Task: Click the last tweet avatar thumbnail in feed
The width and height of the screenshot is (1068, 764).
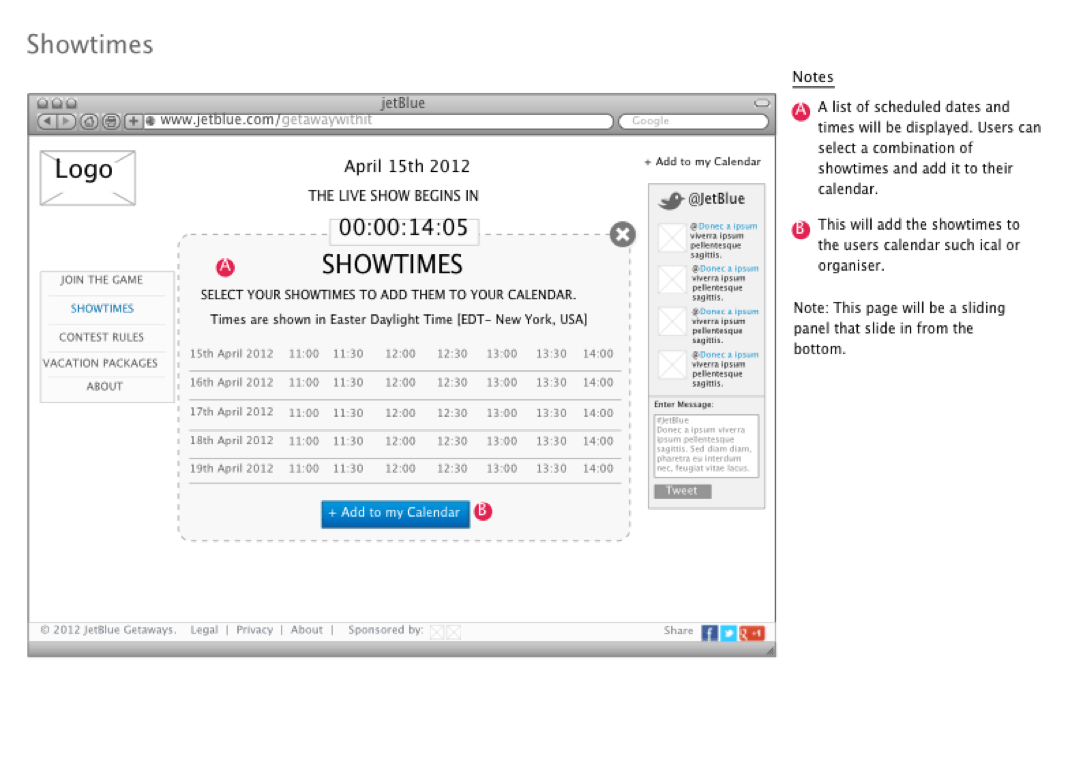Action: 672,365
